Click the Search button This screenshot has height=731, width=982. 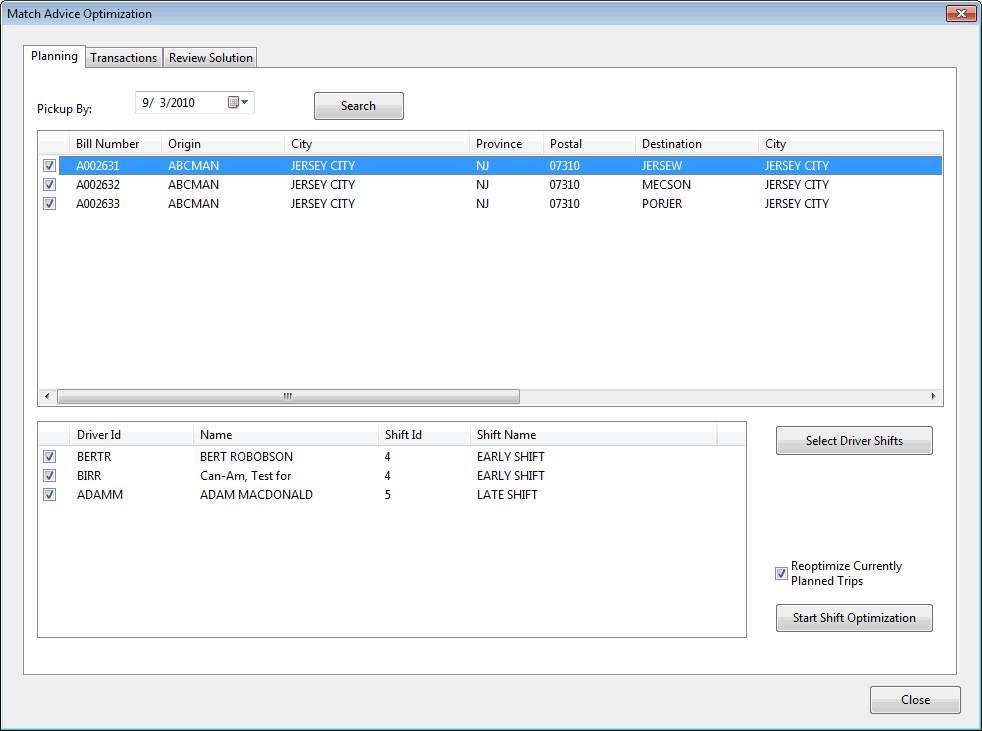click(x=358, y=106)
